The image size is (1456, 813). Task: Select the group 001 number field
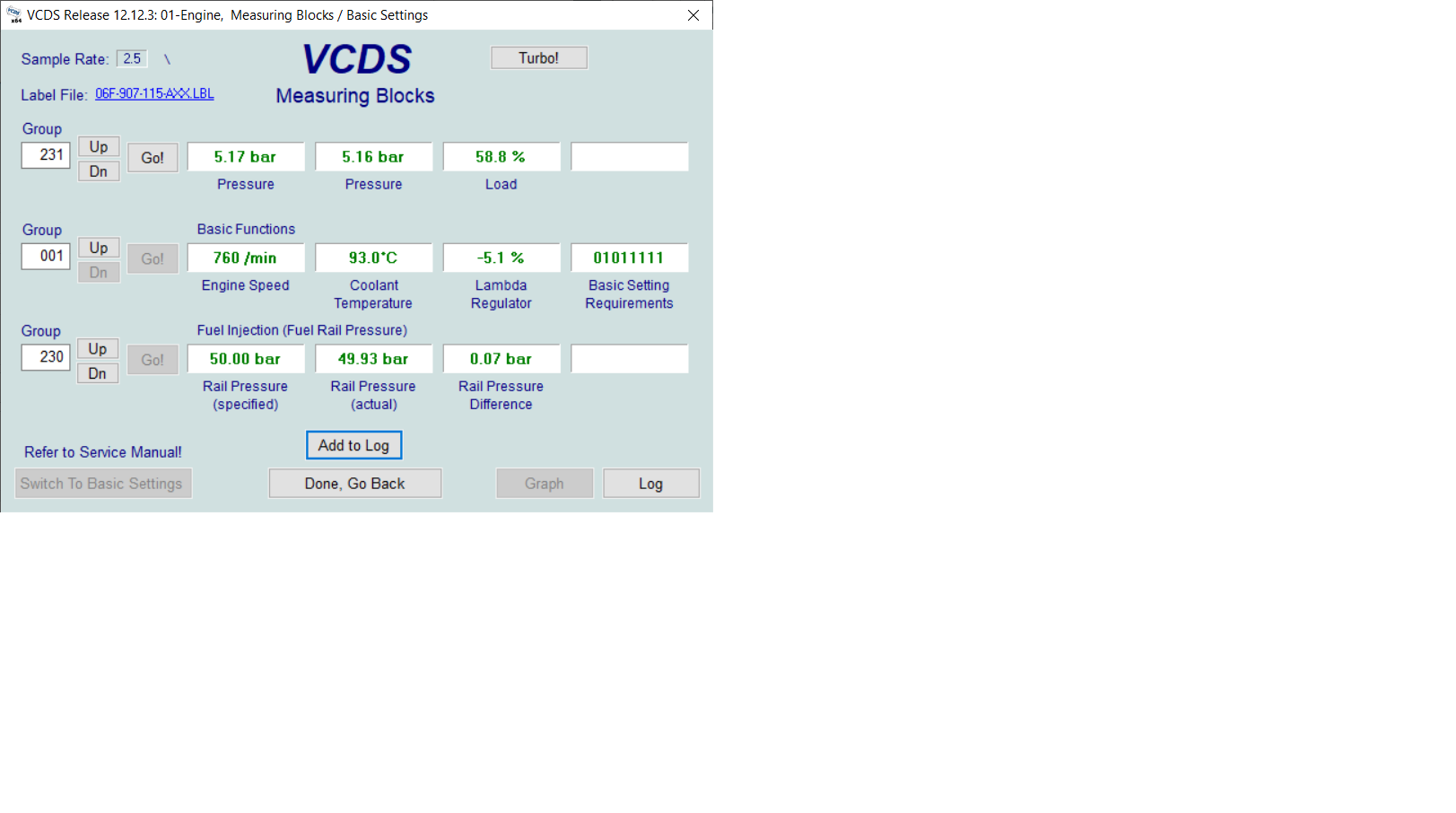(x=46, y=257)
